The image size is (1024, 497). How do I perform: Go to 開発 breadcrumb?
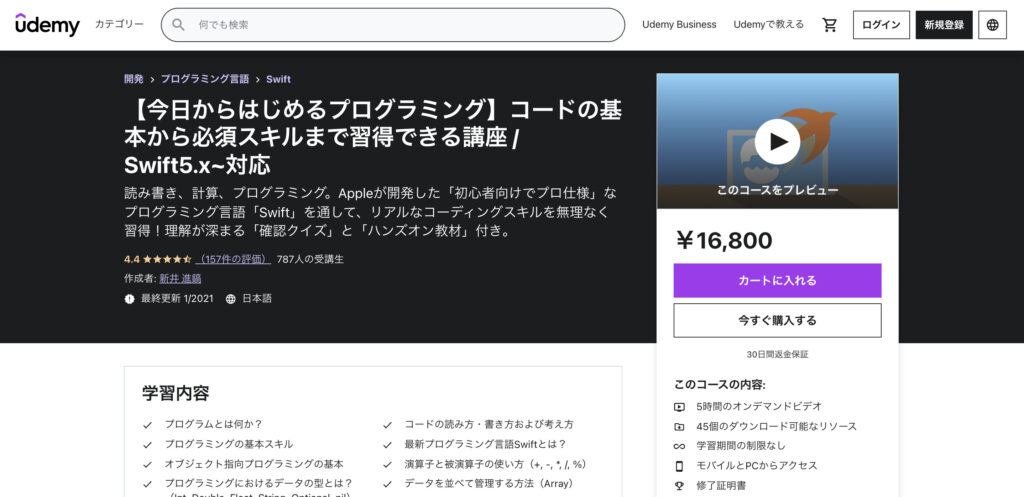[x=134, y=79]
